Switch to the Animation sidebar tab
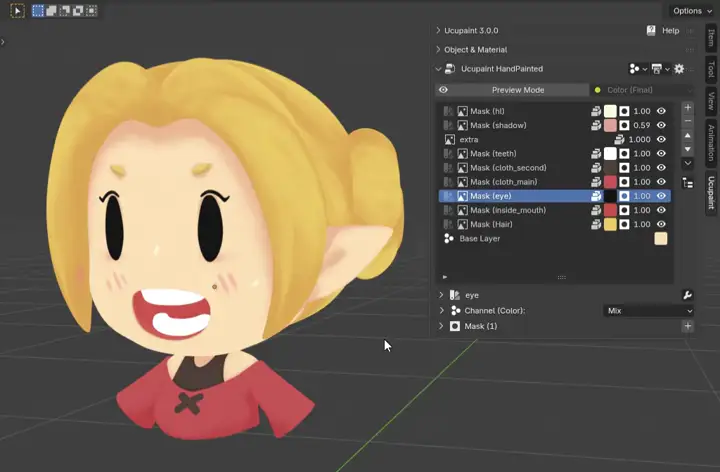 [712, 143]
